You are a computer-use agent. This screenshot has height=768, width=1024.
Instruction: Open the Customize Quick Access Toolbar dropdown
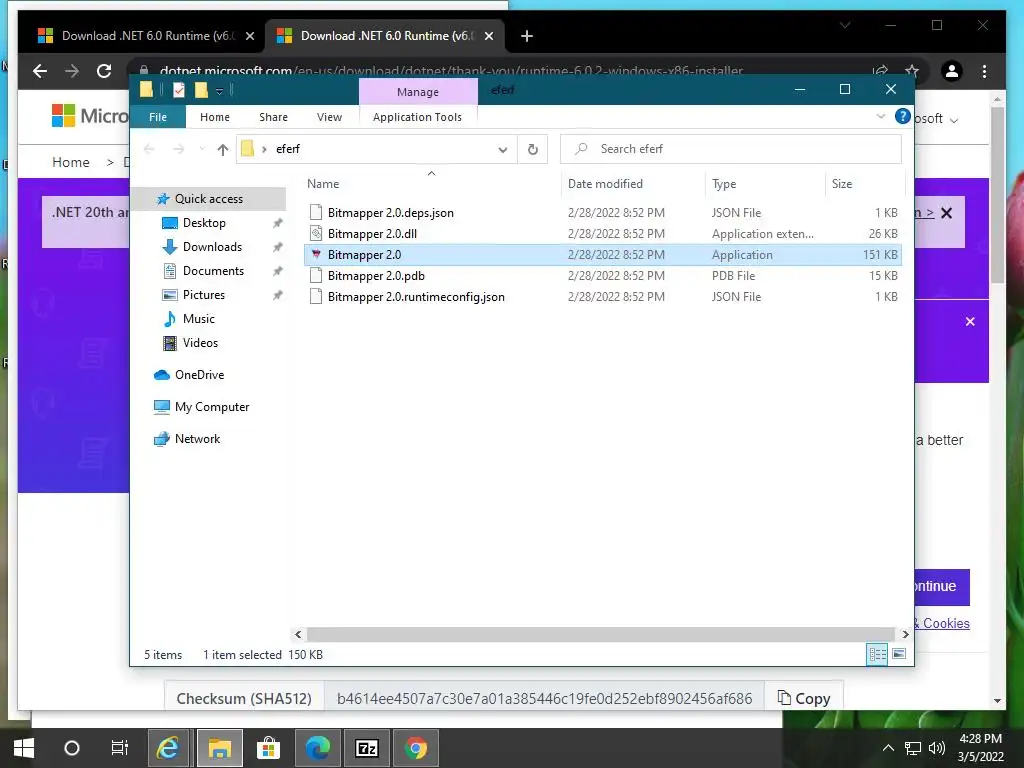tap(219, 91)
